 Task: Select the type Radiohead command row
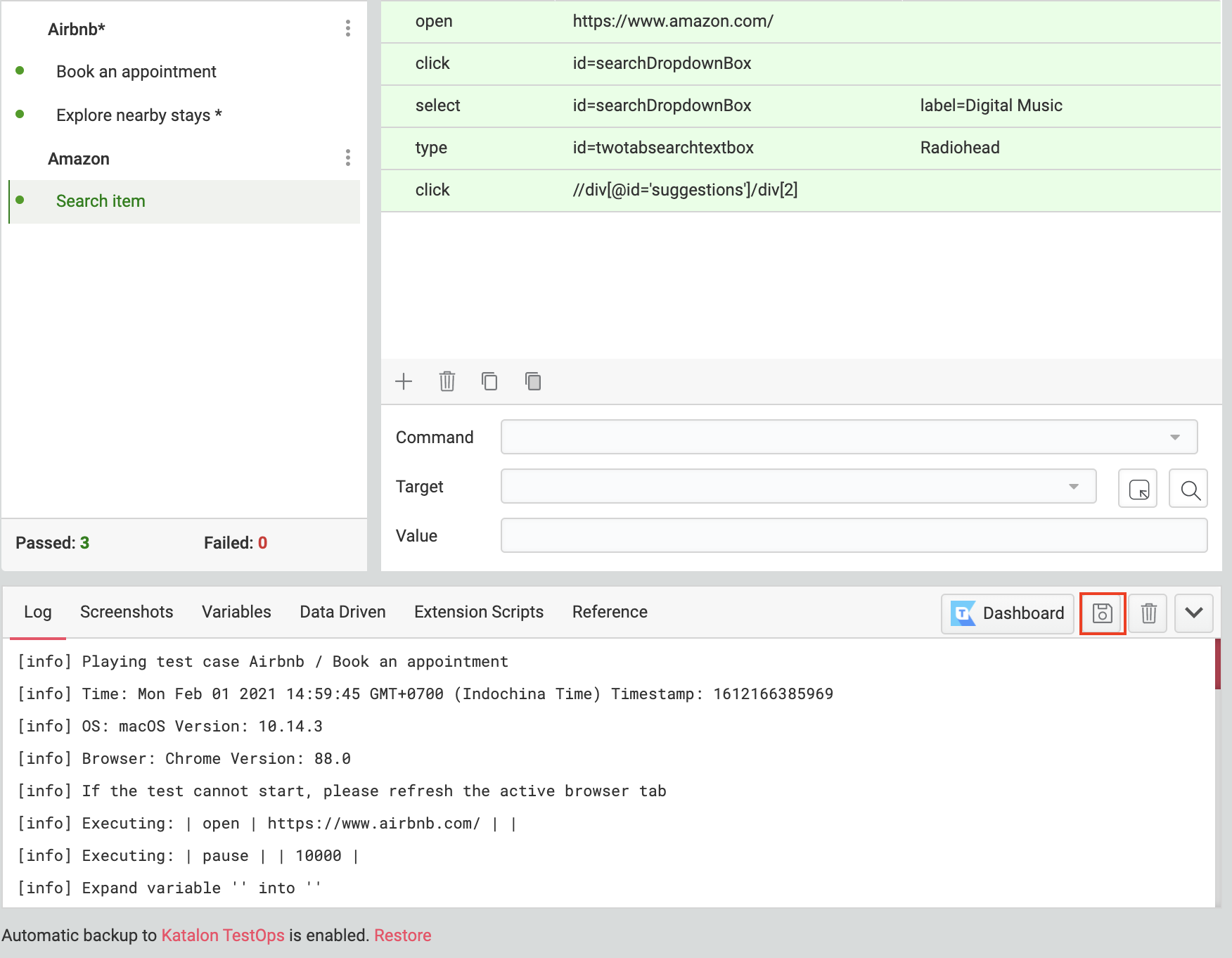(800, 148)
